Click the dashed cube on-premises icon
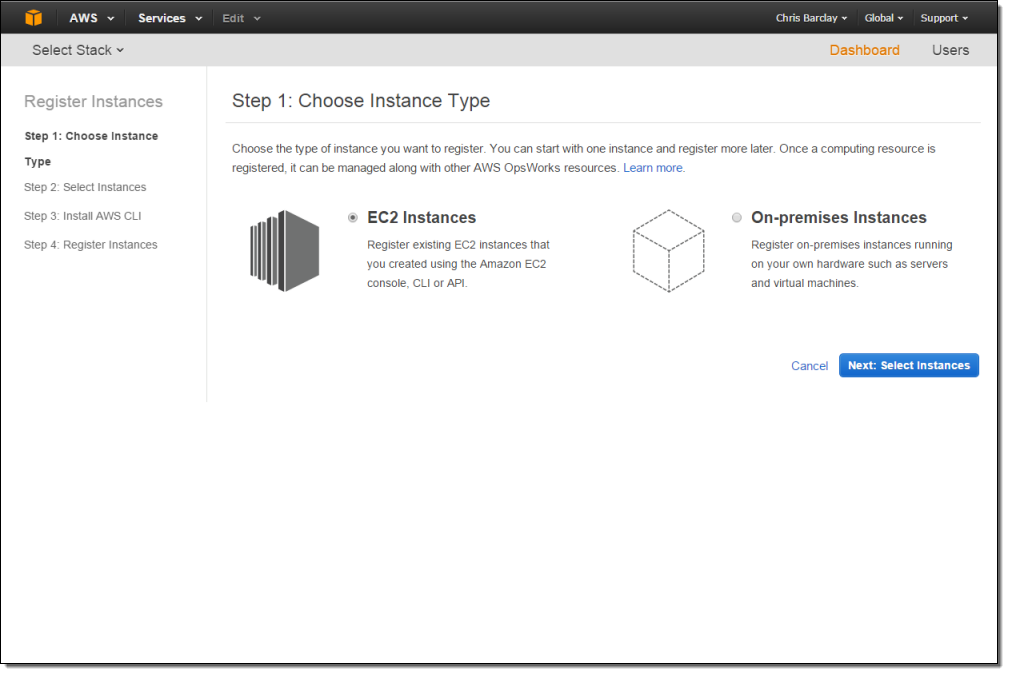 (x=668, y=251)
